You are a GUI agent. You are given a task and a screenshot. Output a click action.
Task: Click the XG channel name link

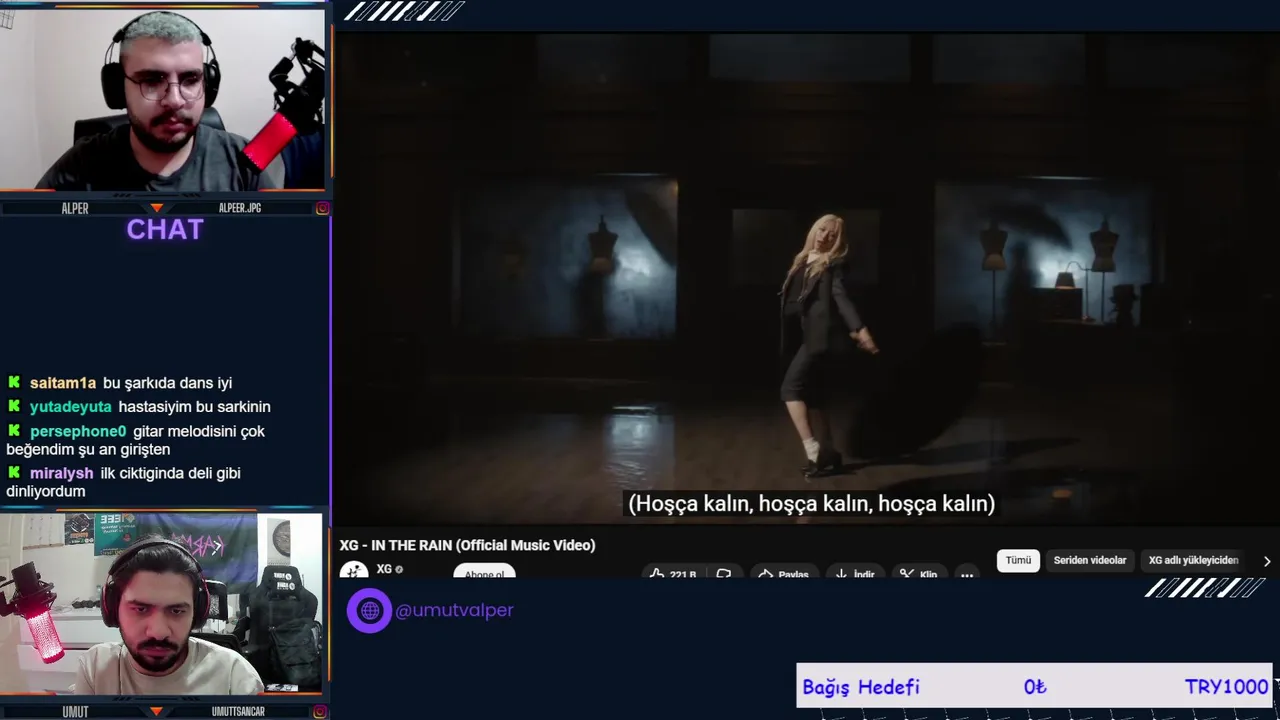pyautogui.click(x=384, y=569)
